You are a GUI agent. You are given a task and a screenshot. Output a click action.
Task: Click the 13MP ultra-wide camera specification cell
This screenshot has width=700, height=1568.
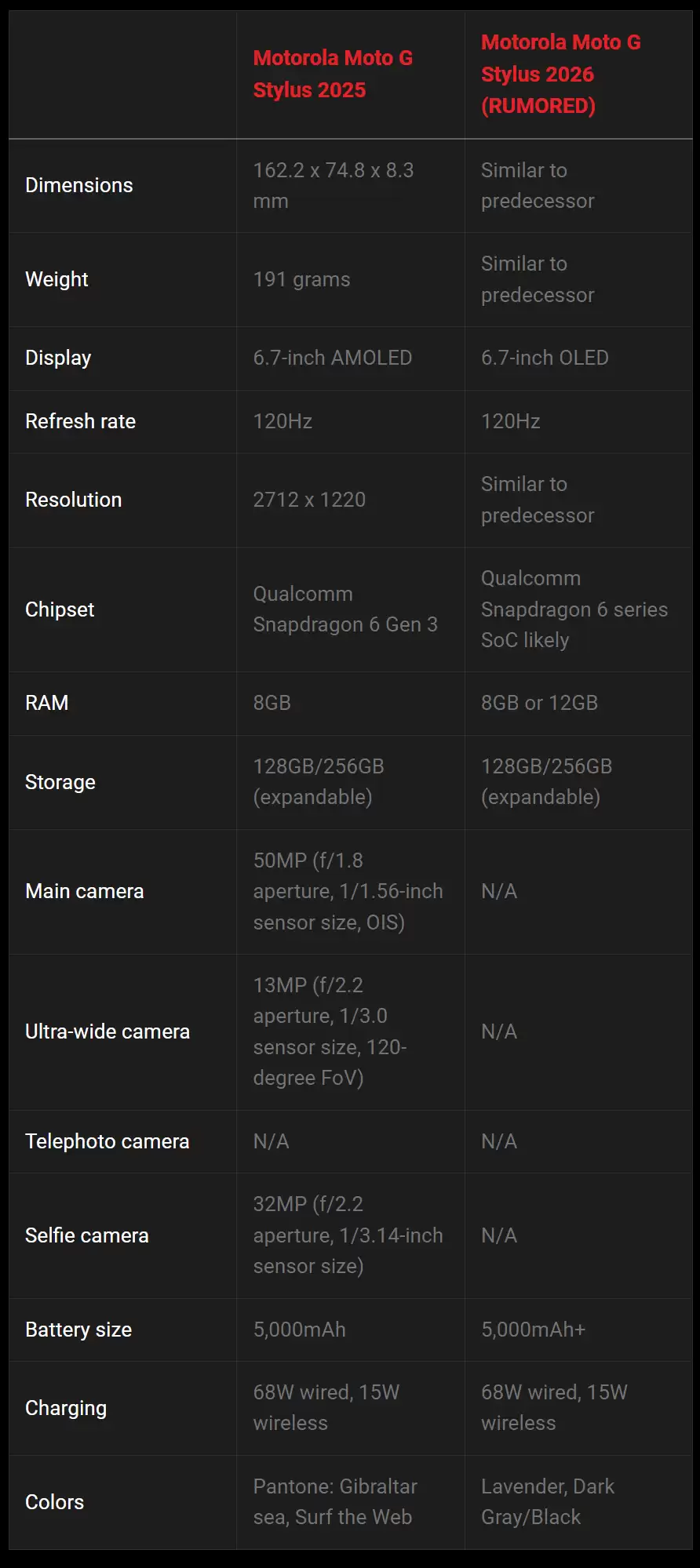pos(330,1031)
